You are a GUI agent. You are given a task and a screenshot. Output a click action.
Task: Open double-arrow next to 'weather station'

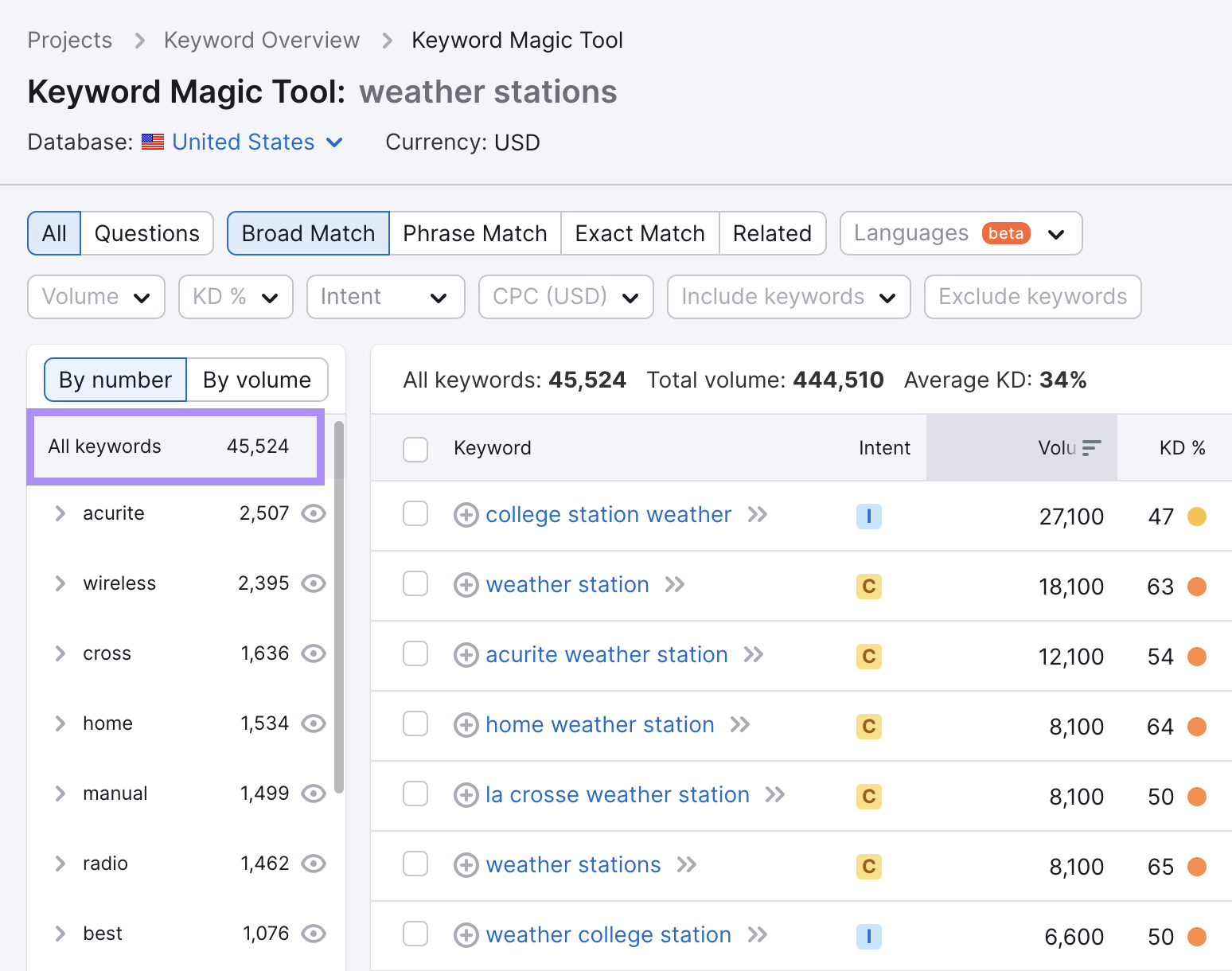675,585
